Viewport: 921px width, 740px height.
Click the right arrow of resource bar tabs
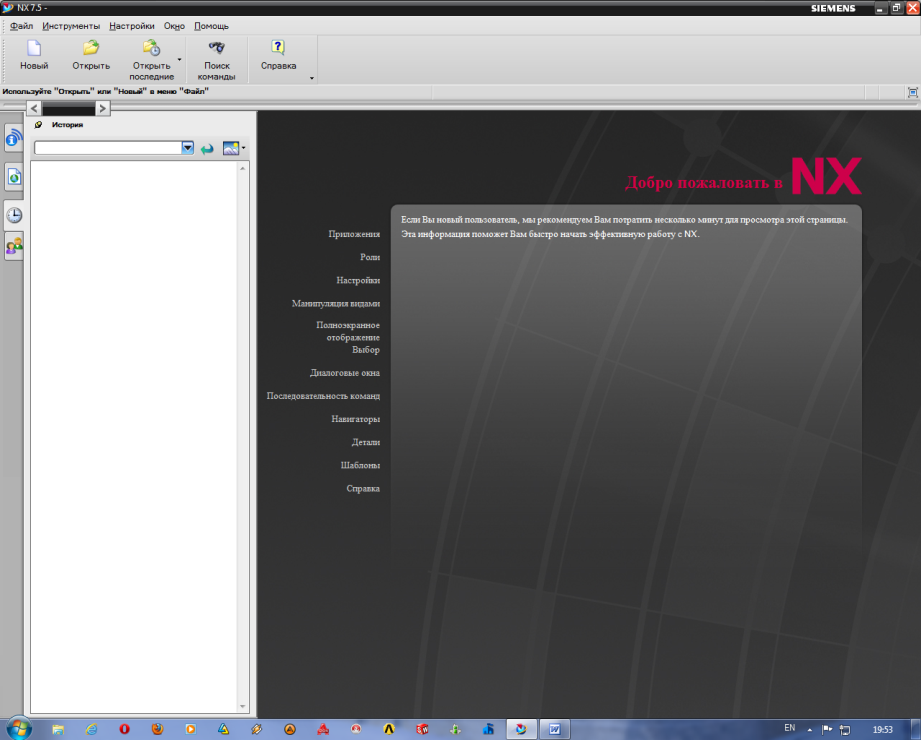[x=102, y=108]
